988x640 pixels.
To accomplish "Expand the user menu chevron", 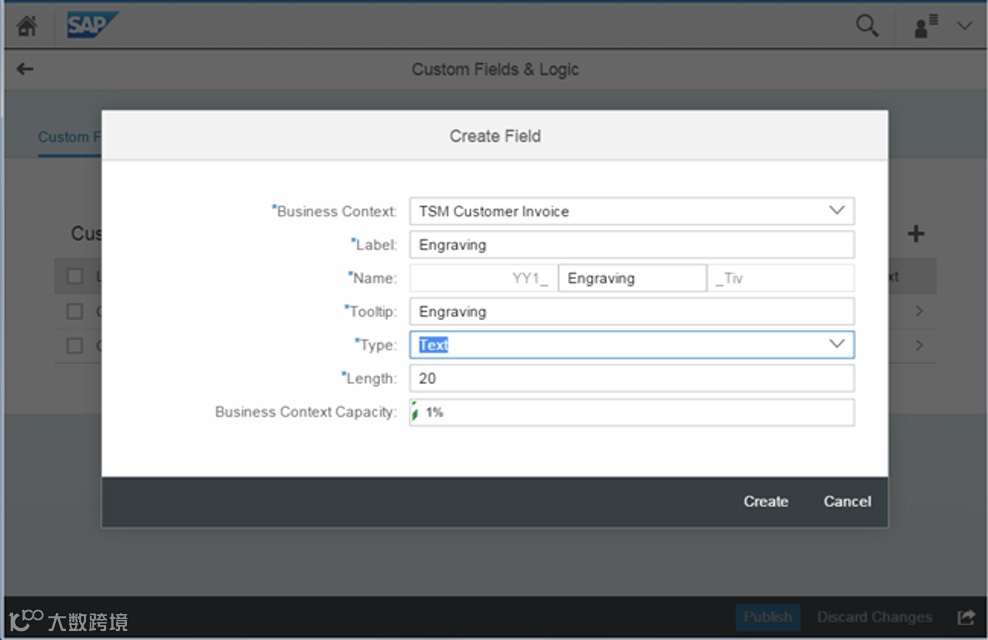I will tap(964, 27).
